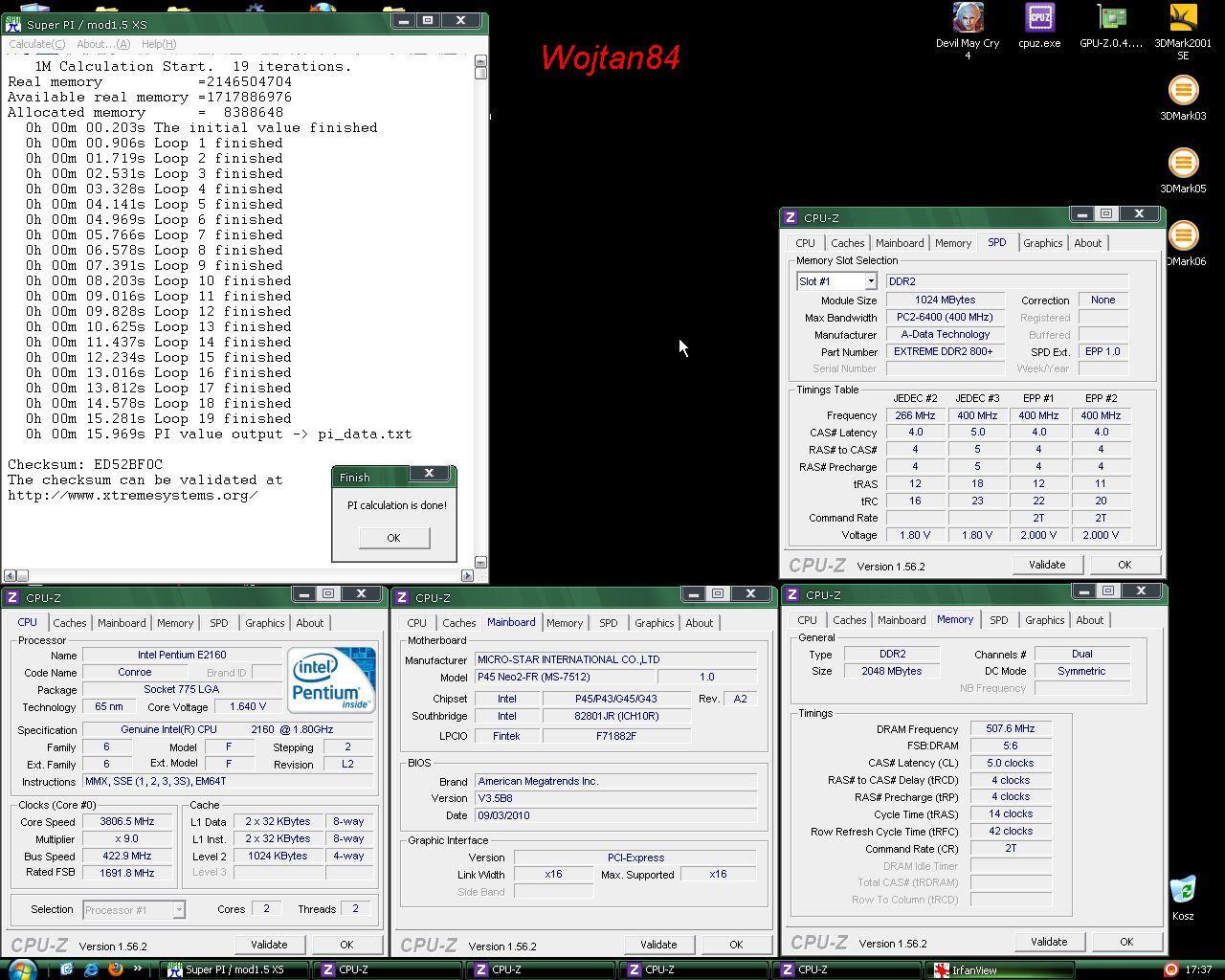The height and width of the screenshot is (980, 1225).
Task: Click Validate in the Memory window
Action: (x=1049, y=942)
